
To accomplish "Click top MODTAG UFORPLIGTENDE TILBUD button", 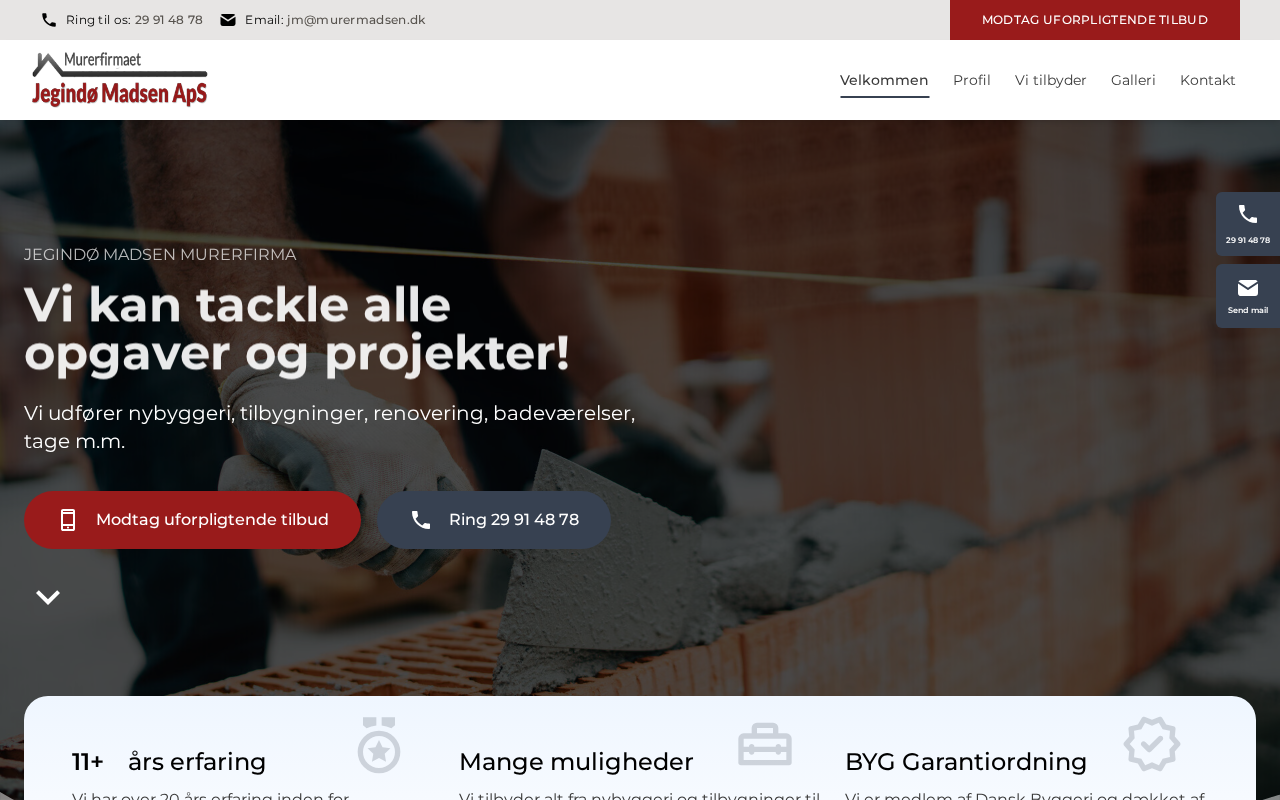I will [x=1095, y=20].
